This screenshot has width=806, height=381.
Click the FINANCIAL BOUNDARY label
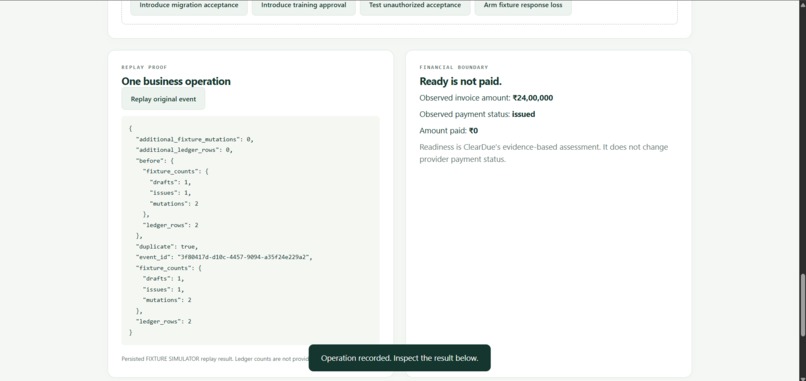pos(453,67)
